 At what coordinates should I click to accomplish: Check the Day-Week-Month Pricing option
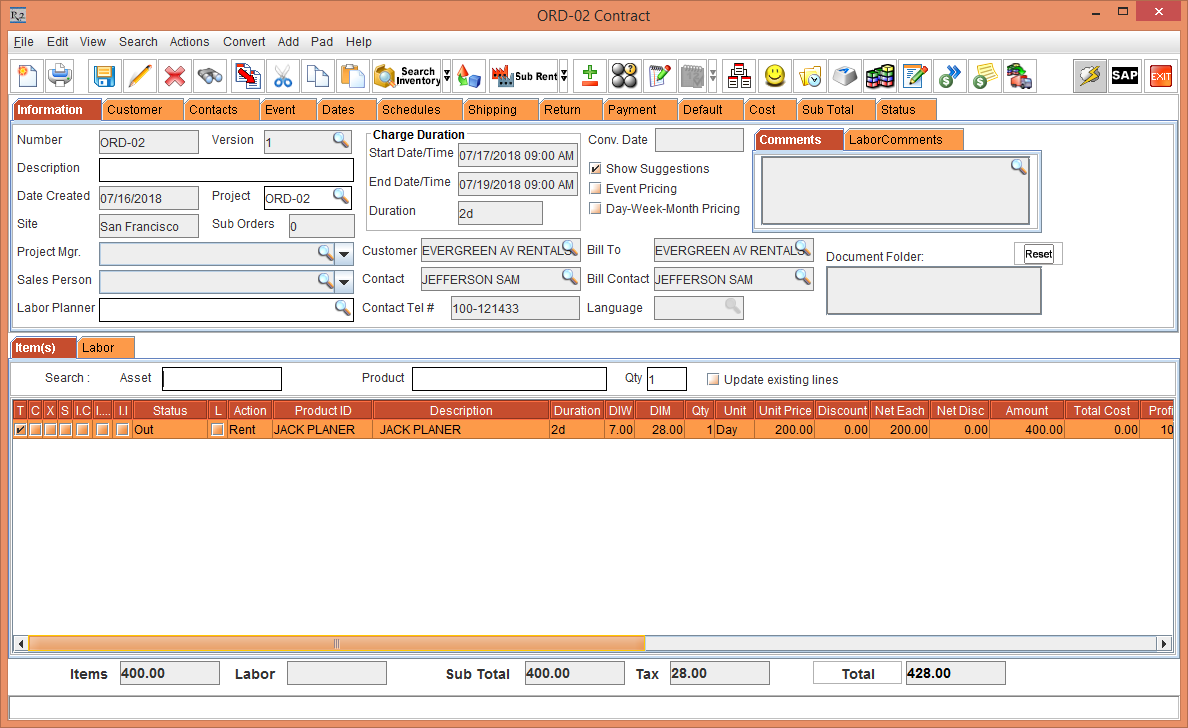point(595,208)
